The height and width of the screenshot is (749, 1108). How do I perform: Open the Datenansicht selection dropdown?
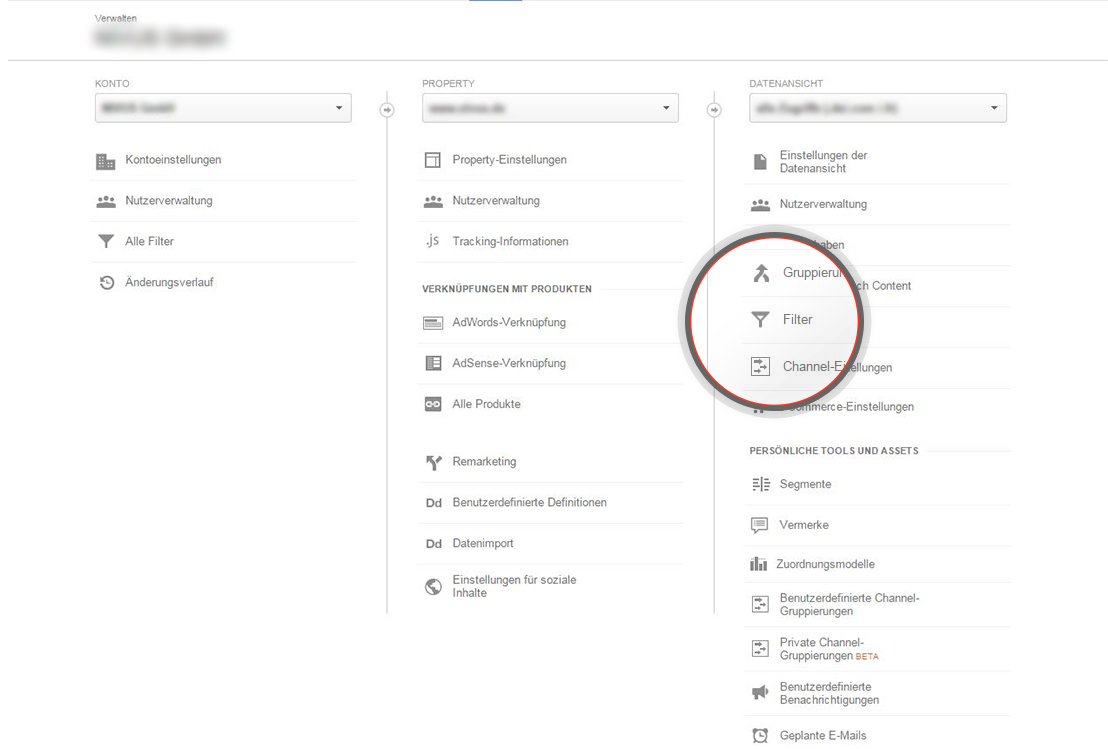(878, 108)
